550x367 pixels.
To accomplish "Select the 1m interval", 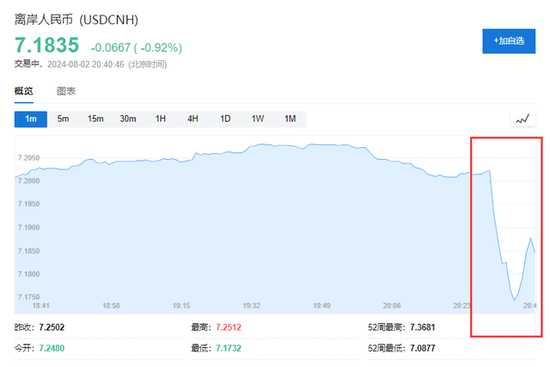I will pyautogui.click(x=31, y=119).
